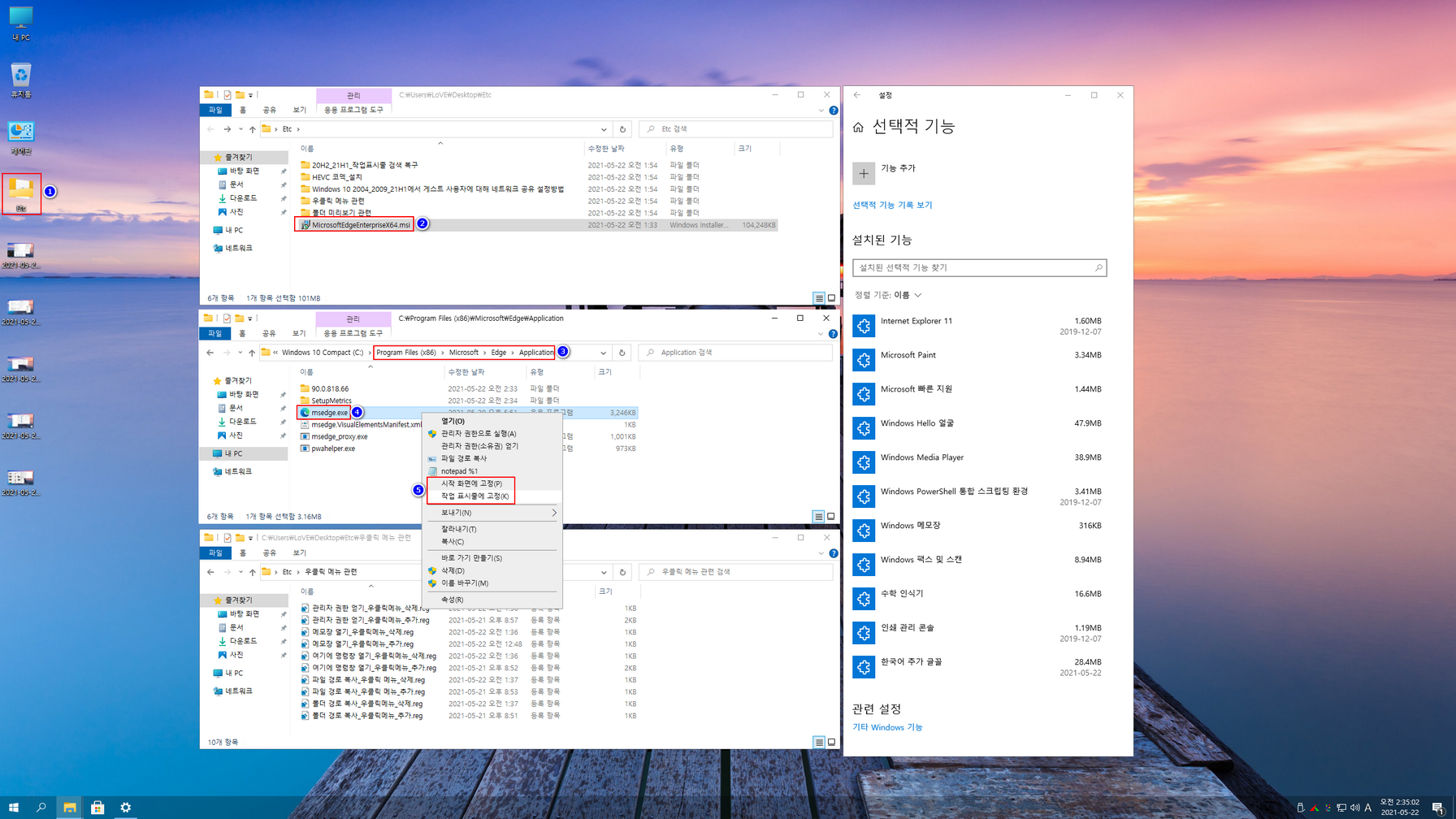Screen dimensions: 1456x819
Task: Click refresh in the Etc explorer window
Action: 622,129
